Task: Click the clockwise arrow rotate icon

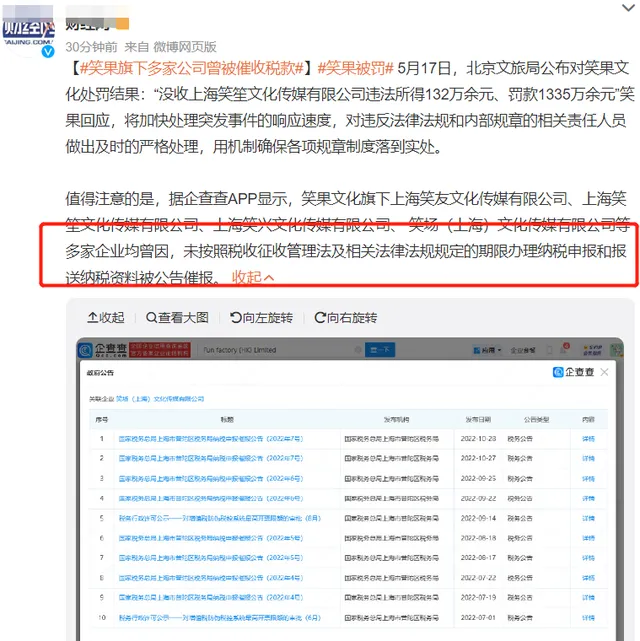Action: [x=320, y=318]
